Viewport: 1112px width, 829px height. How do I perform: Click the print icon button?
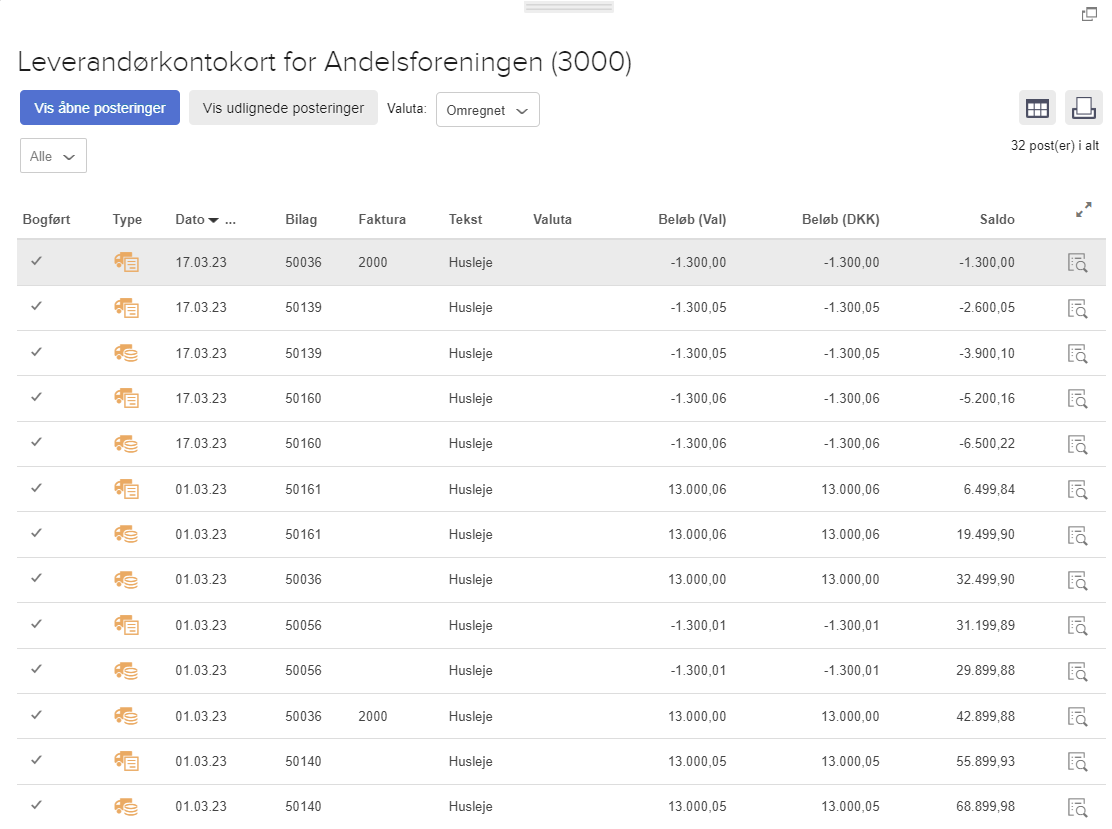tap(1083, 108)
